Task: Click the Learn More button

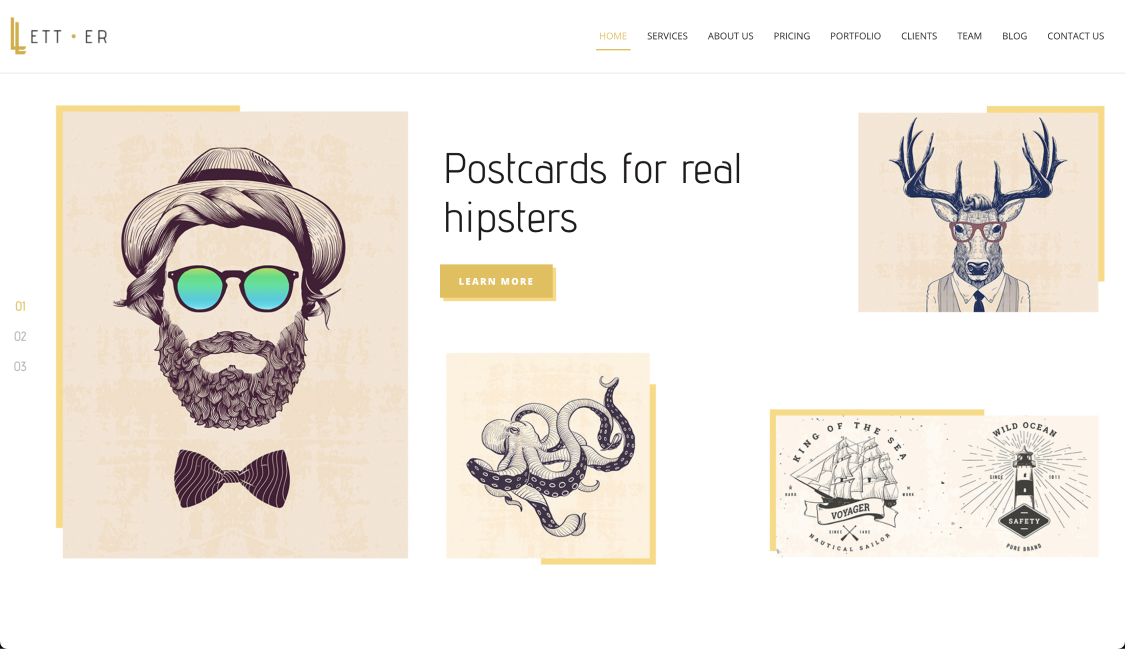Action: pyautogui.click(x=496, y=281)
